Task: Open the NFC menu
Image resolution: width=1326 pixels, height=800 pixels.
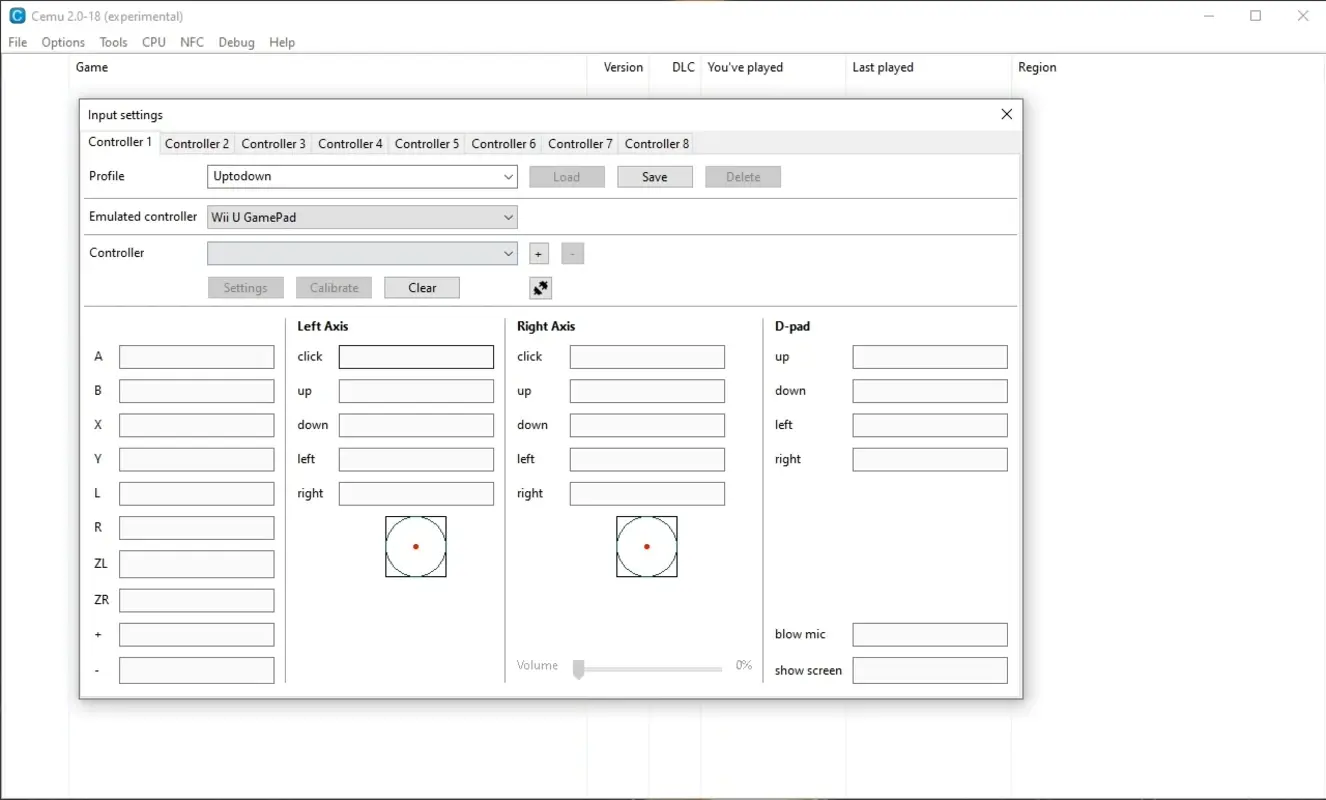Action: pos(191,42)
